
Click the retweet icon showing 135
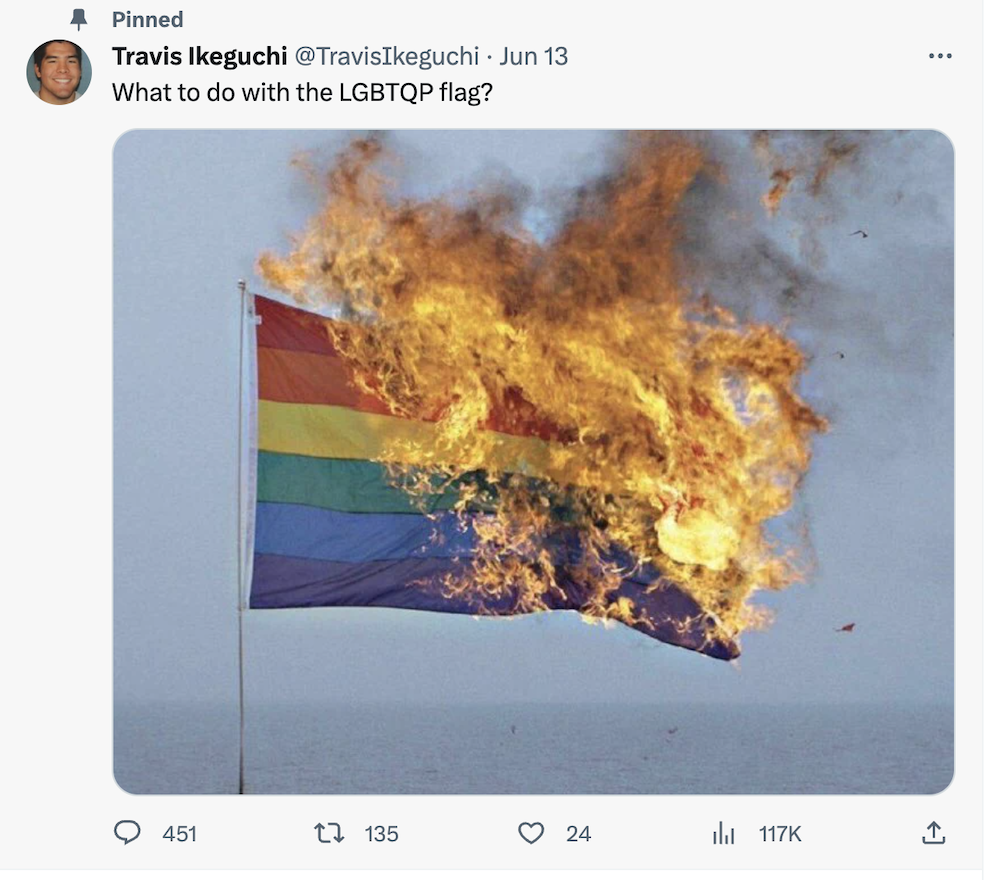(329, 833)
